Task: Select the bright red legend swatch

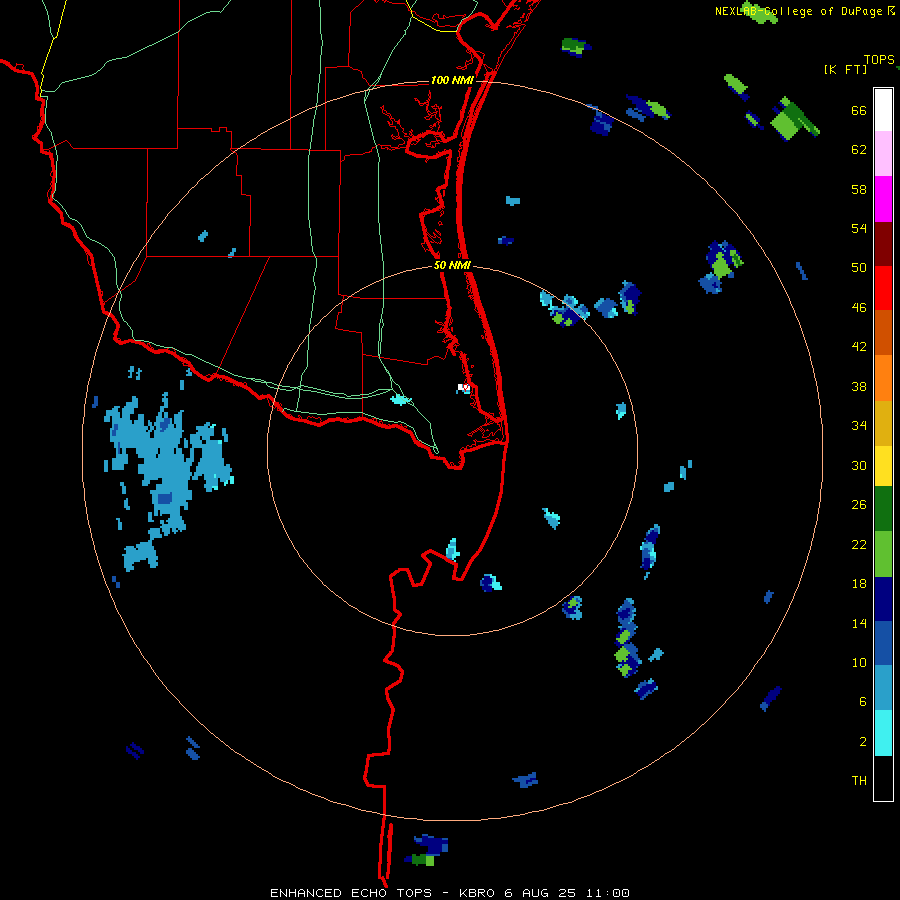Action: pos(883,288)
